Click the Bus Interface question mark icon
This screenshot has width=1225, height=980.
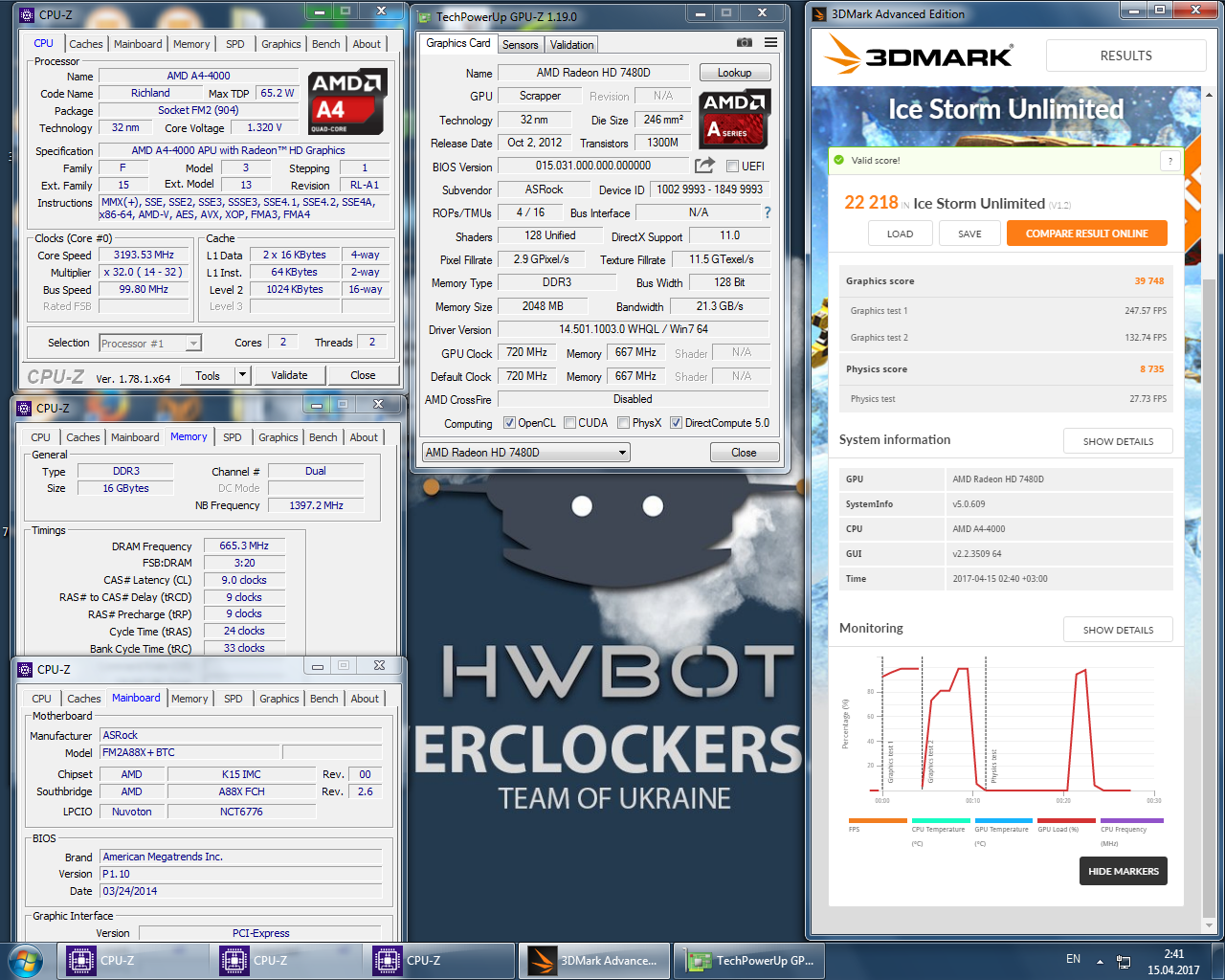[767, 212]
